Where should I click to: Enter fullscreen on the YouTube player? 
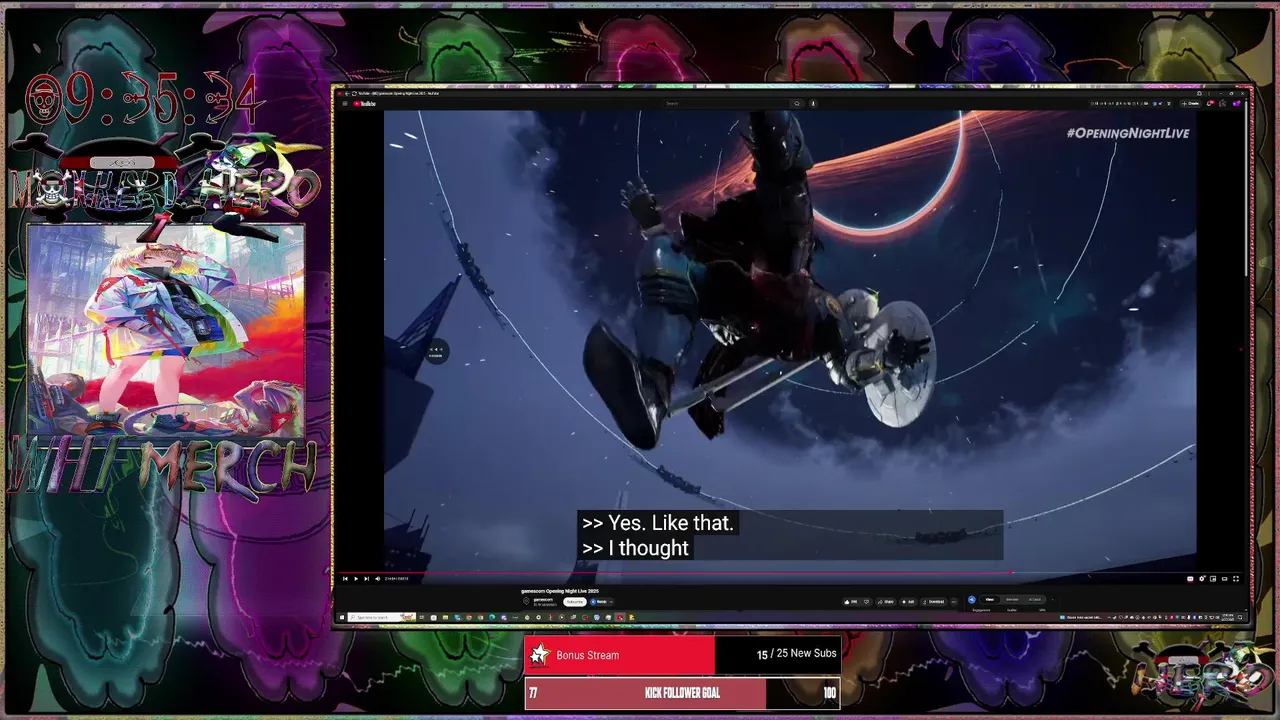point(1236,579)
